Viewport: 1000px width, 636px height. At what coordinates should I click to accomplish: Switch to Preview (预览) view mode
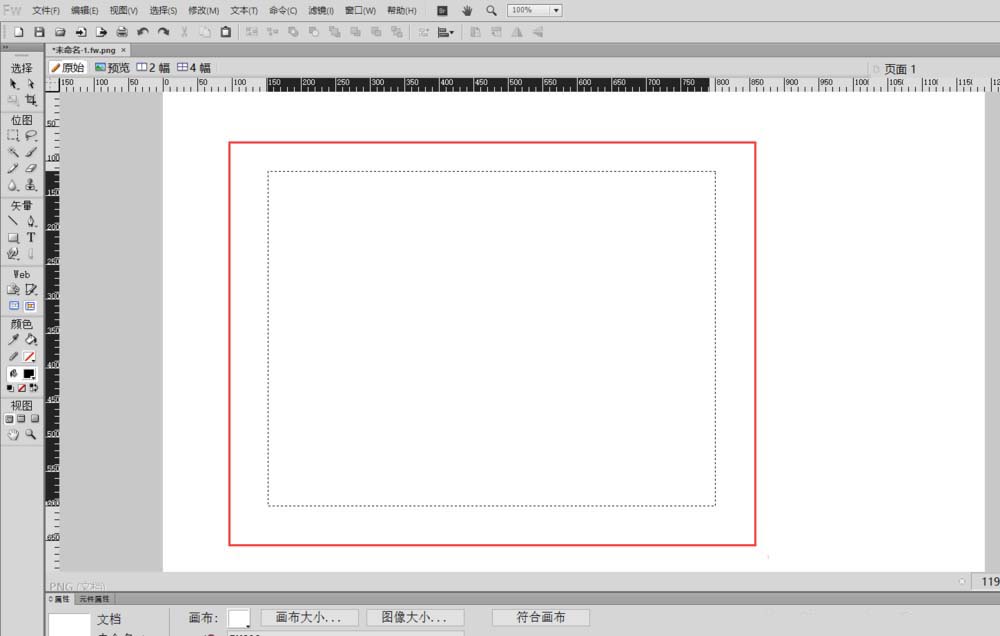click(x=112, y=68)
